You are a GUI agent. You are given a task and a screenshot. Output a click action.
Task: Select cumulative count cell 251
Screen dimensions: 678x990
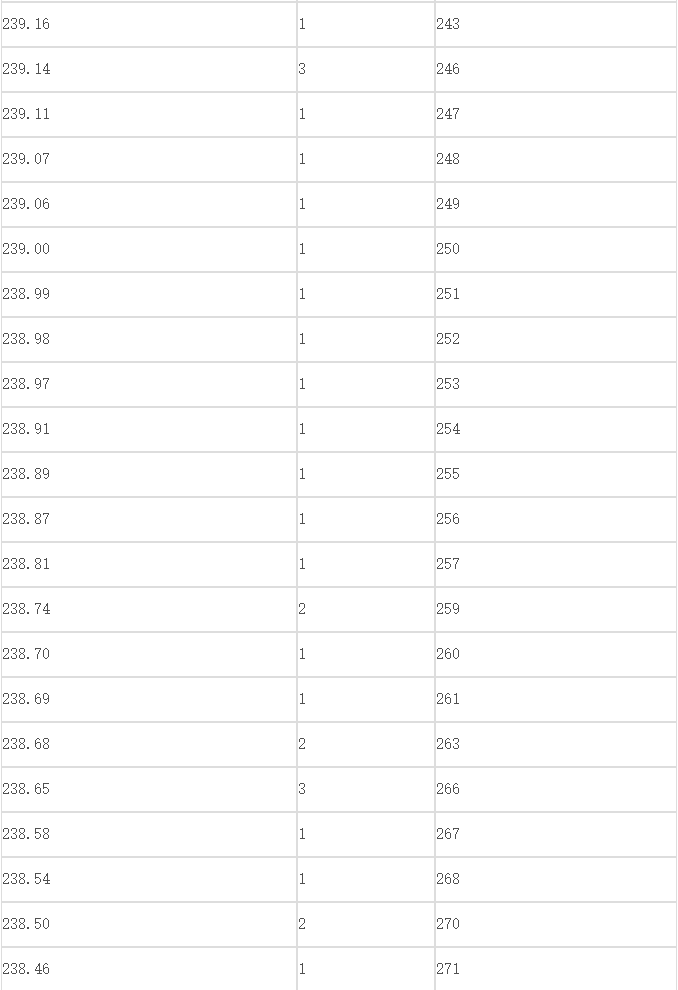pos(556,294)
